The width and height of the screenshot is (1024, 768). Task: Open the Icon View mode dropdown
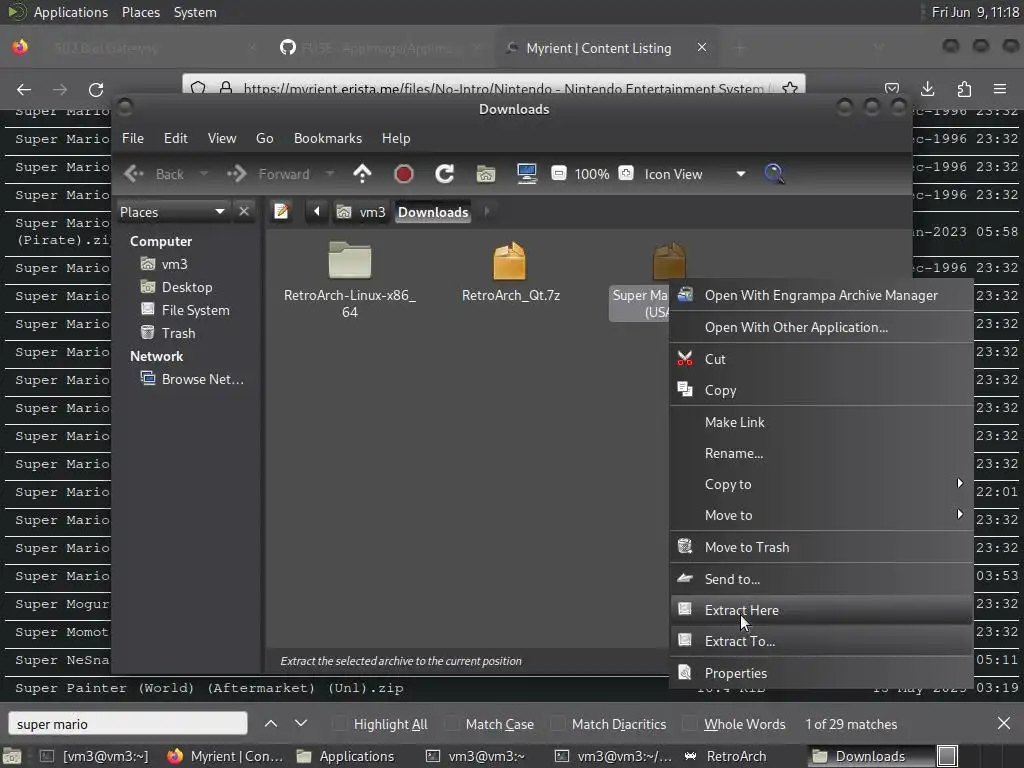(x=694, y=174)
